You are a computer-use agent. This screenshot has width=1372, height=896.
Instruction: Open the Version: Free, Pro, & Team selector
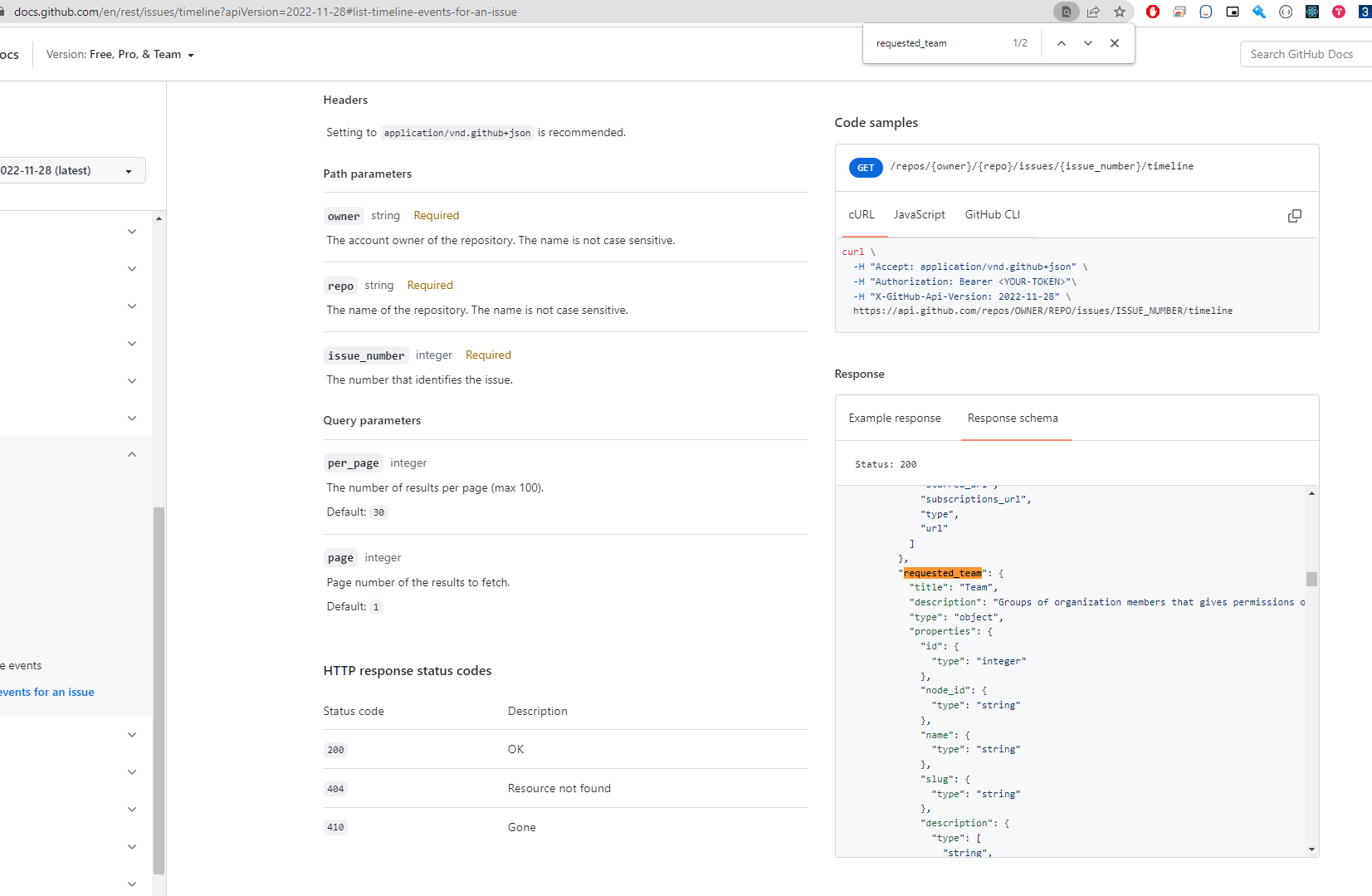(x=120, y=54)
